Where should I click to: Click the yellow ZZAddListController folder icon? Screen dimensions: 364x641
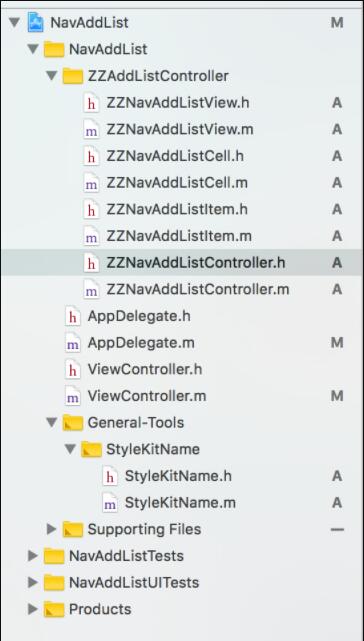coord(73,76)
